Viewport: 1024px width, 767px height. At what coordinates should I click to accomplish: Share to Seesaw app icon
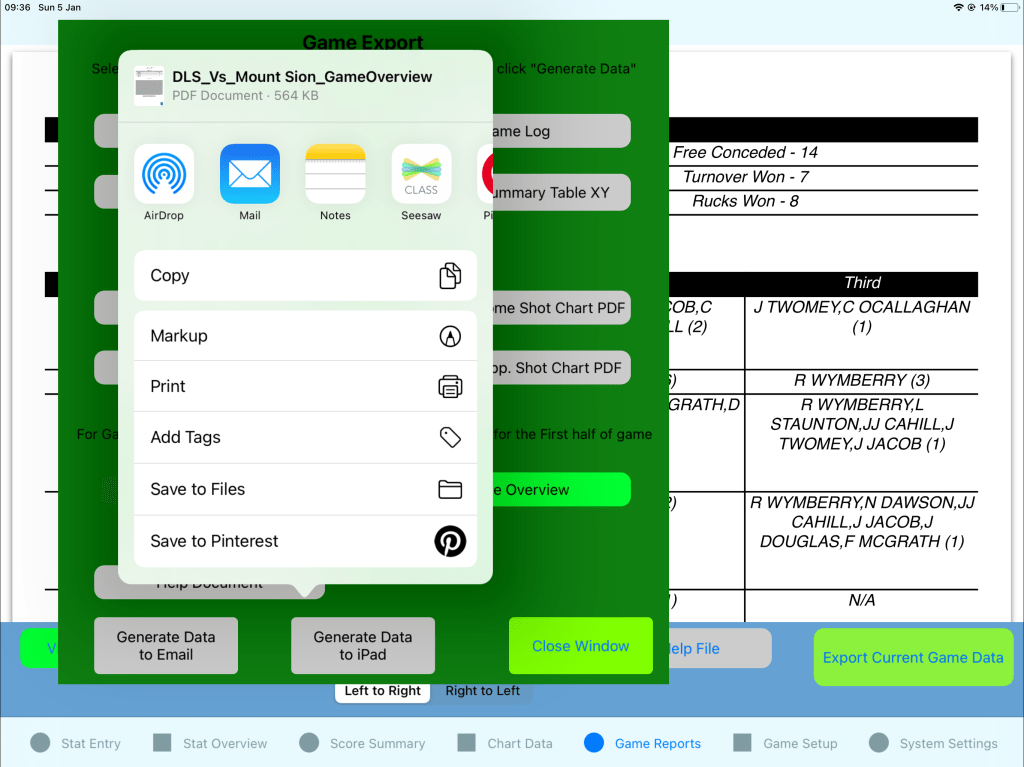click(421, 175)
